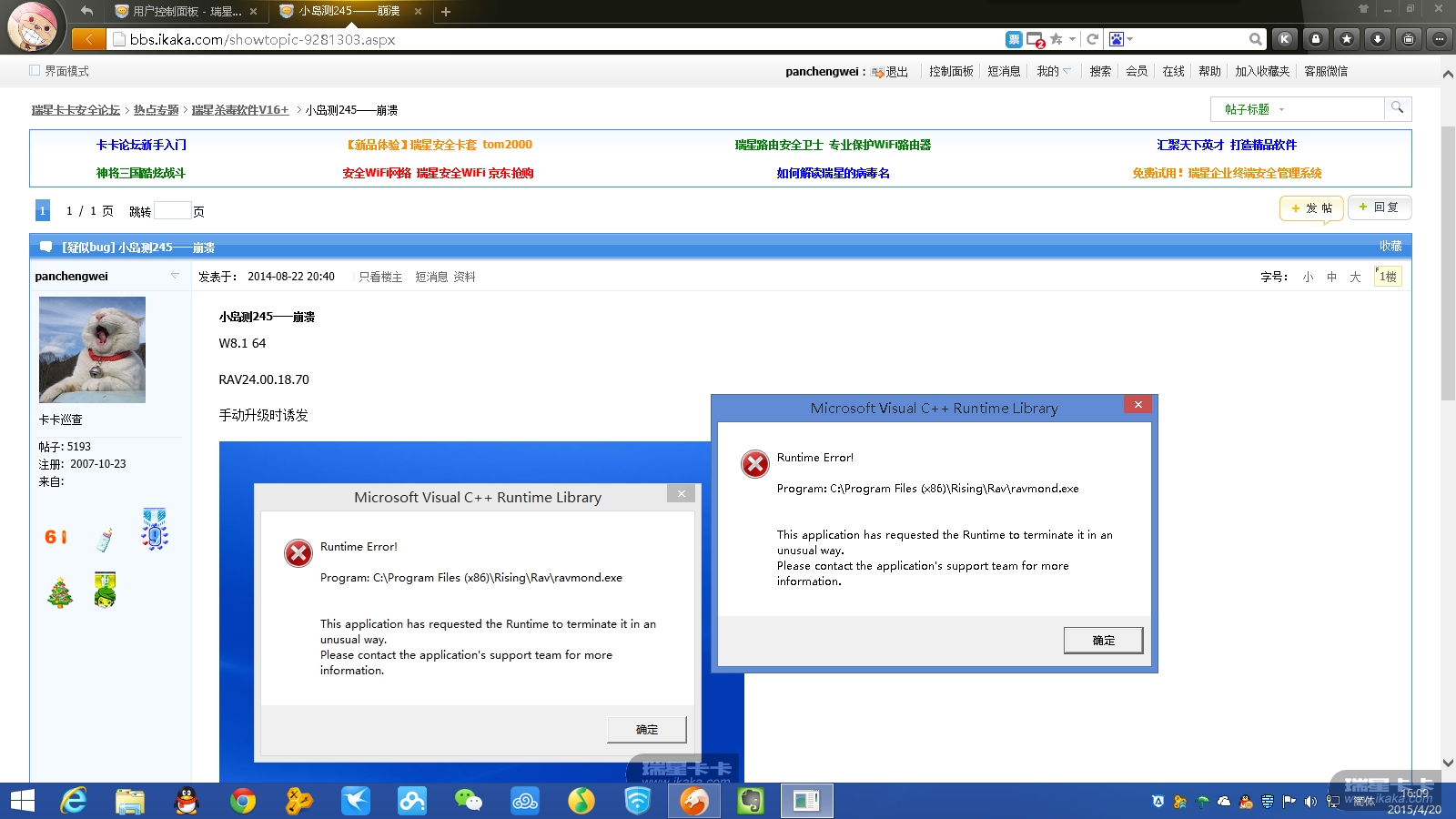Click the blue 票 icon in the address bar
The width and height of the screenshot is (1456, 819).
pyautogui.click(x=1014, y=39)
